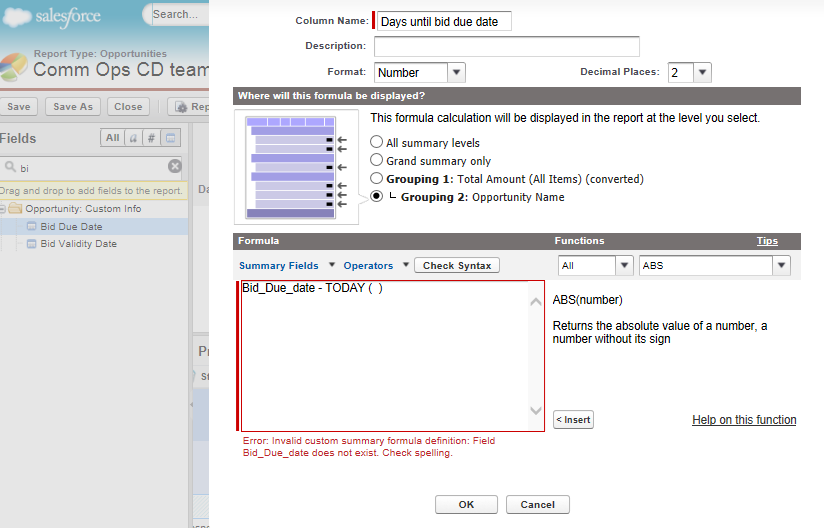Show date fields filter icon
This screenshot has height=528, width=824.
point(170,138)
